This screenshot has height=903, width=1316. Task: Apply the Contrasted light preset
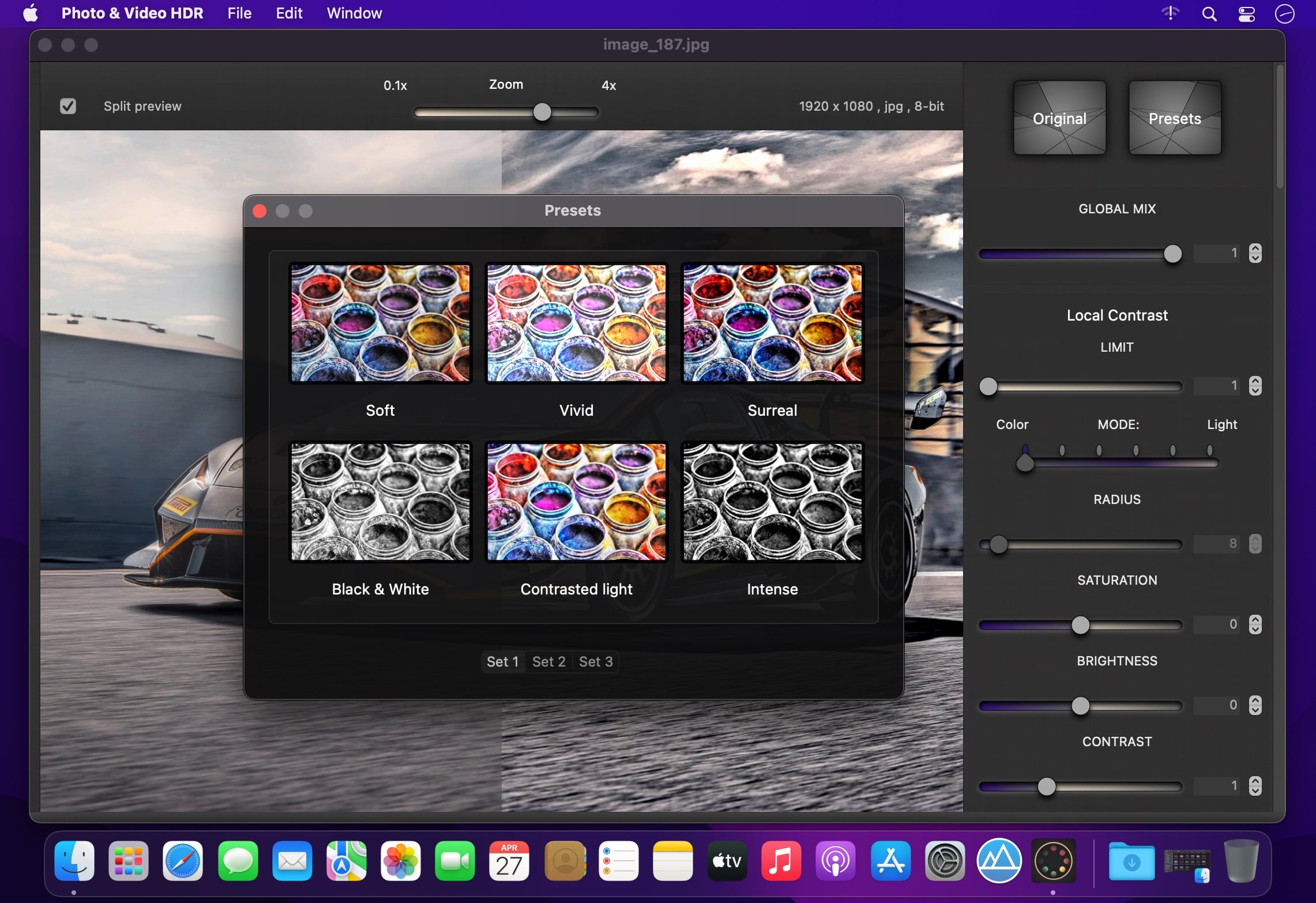[577, 502]
